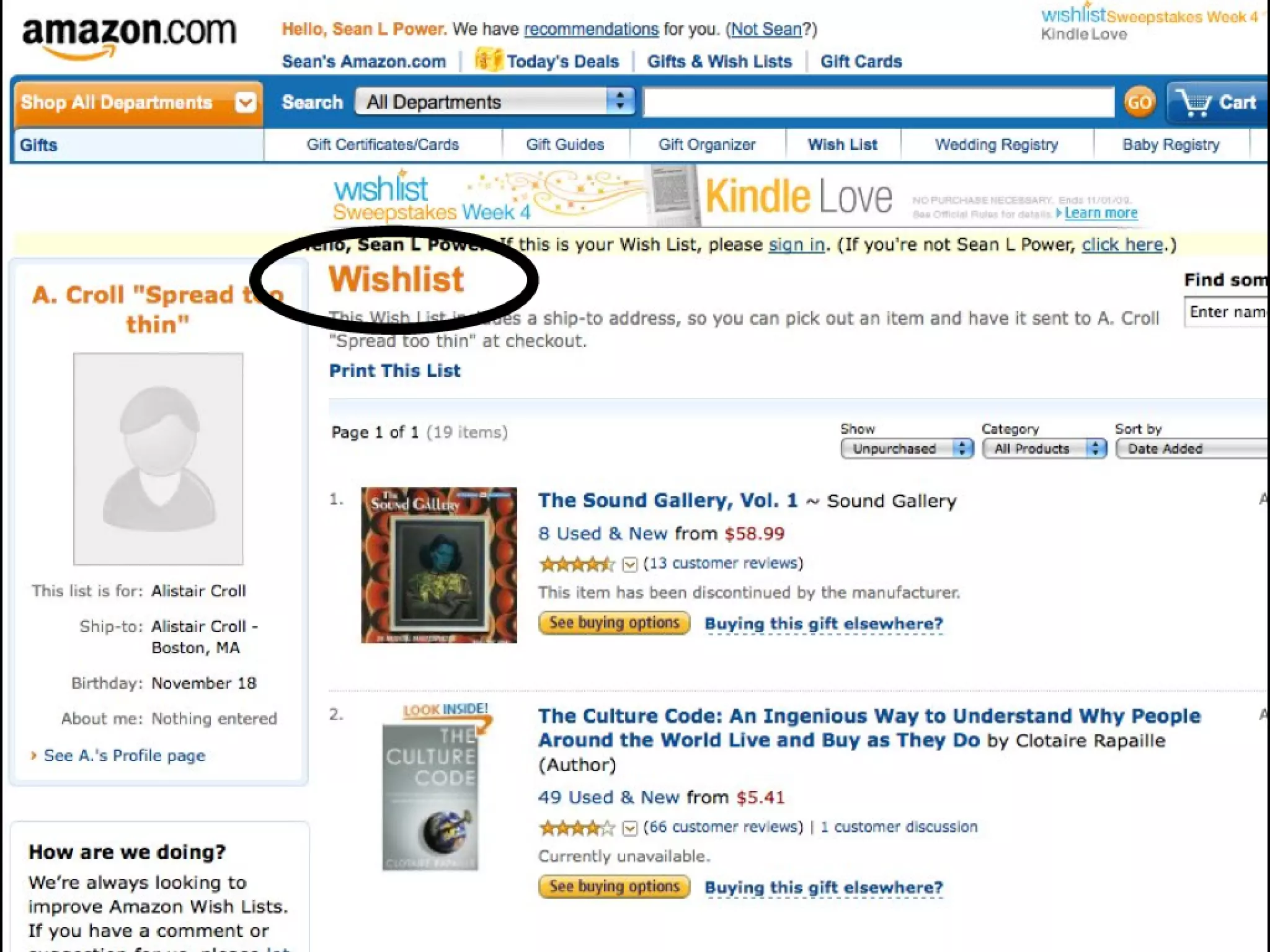Open the Category All Products dropdown
1270x952 pixels.
[1044, 449]
